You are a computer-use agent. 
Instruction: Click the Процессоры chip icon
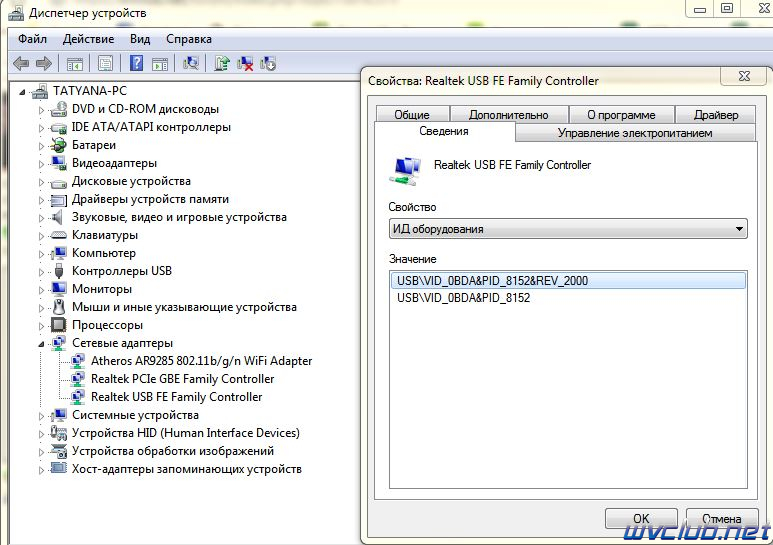pos(59,325)
